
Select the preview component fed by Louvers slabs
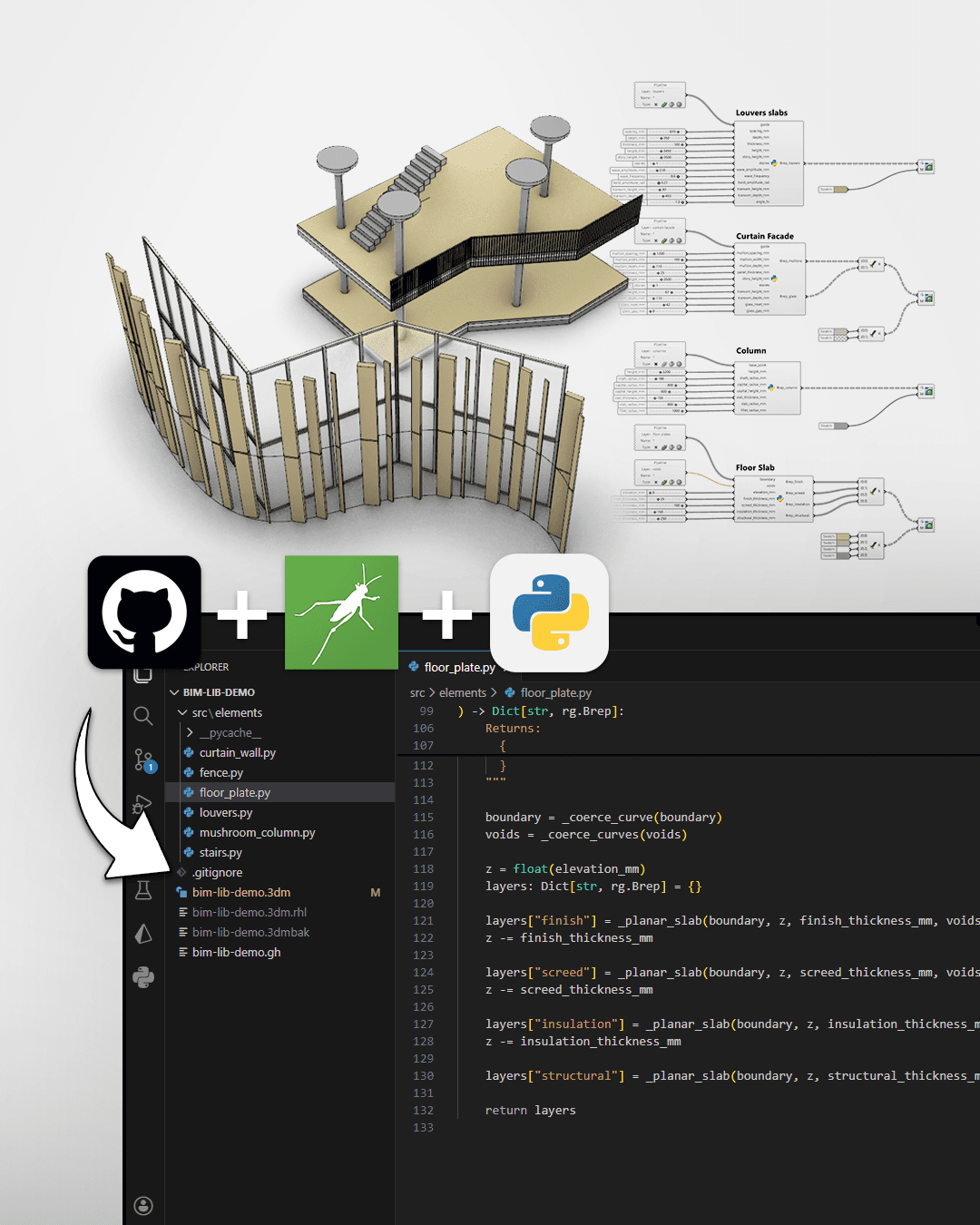(926, 166)
